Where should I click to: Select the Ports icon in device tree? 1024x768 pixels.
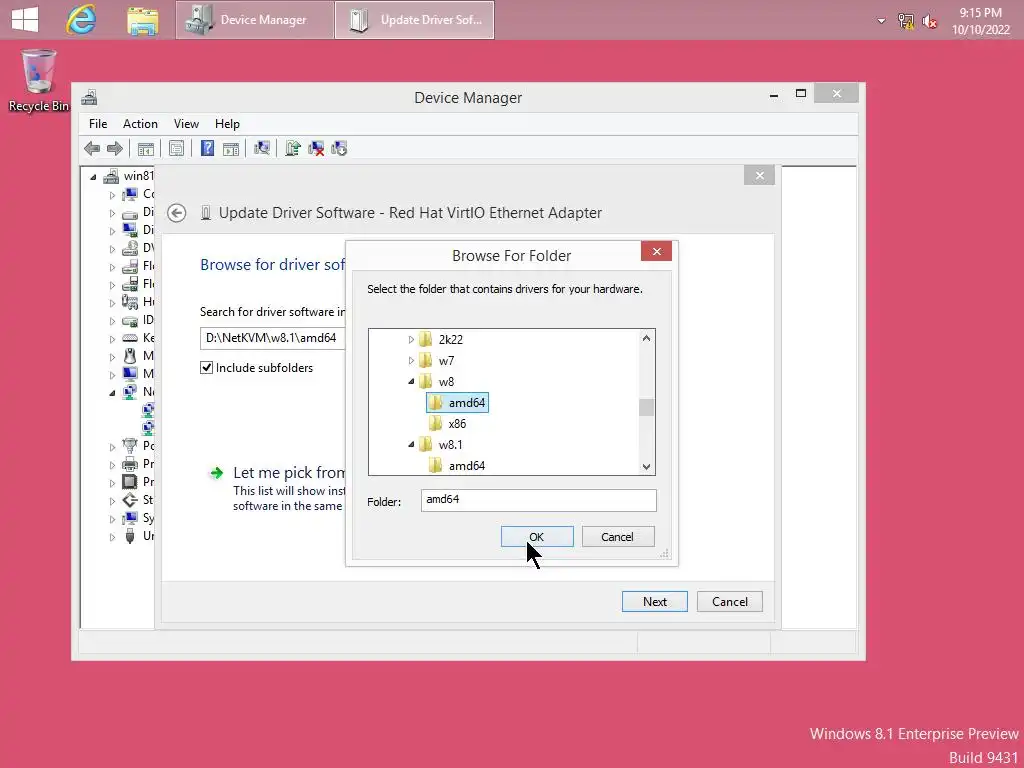[x=130, y=446]
